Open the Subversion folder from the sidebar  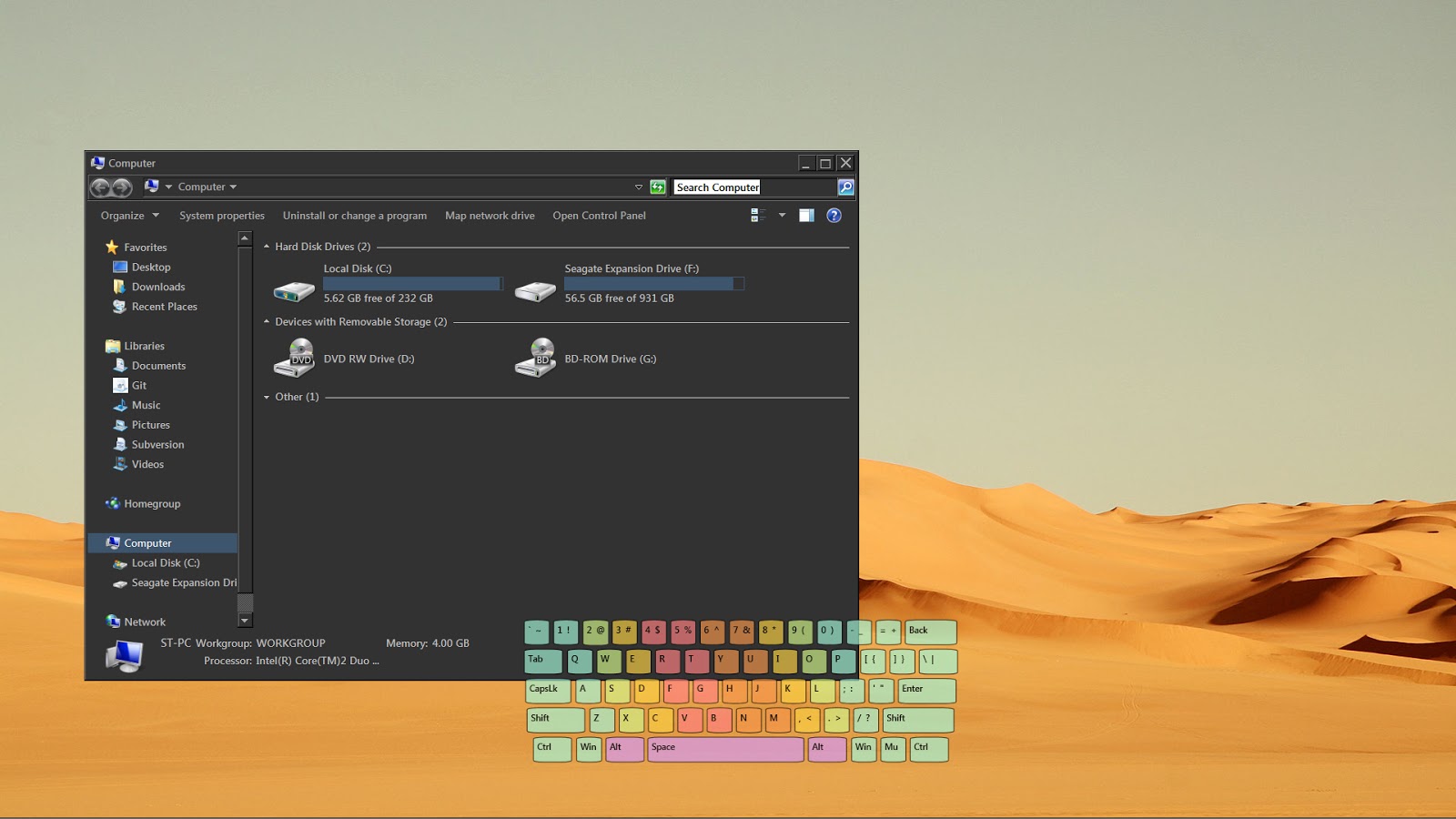[159, 444]
